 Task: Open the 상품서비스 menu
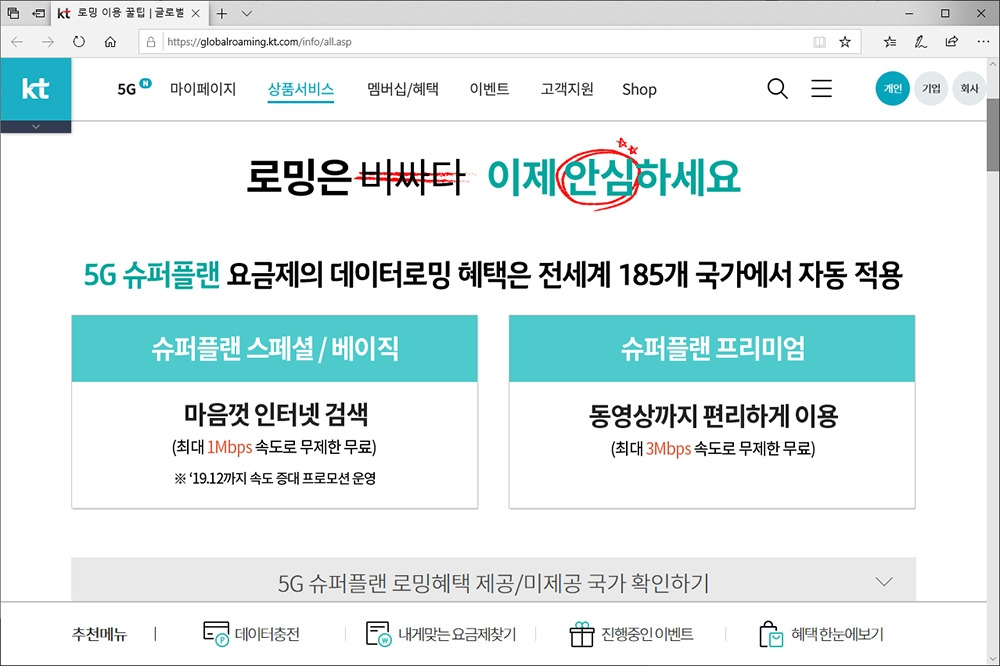pos(300,89)
